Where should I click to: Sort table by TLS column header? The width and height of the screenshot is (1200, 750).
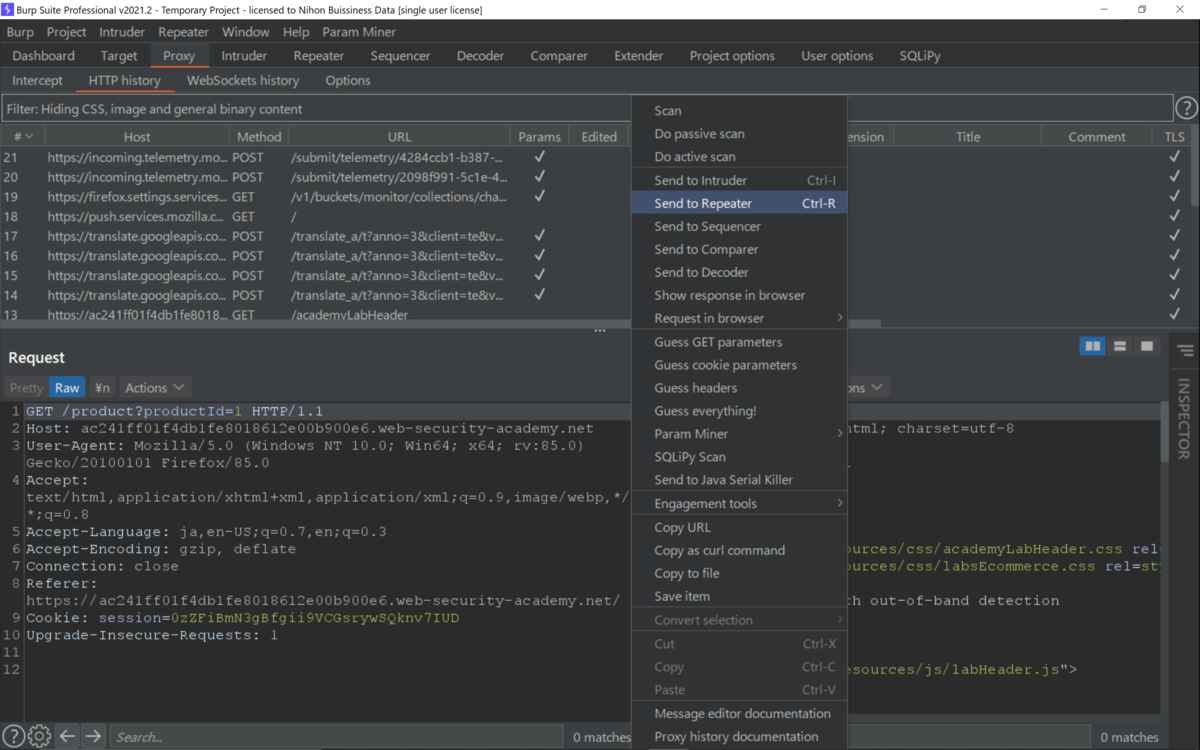[x=1173, y=137]
